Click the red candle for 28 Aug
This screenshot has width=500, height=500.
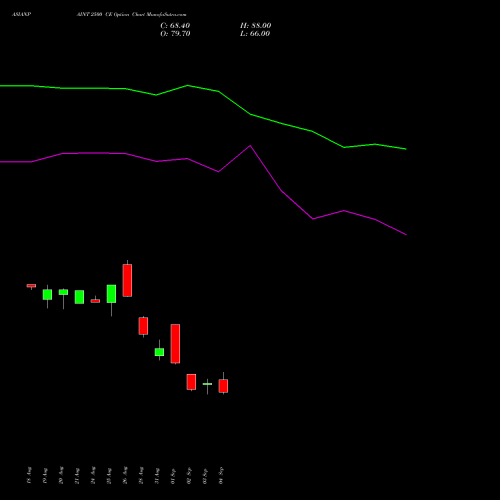[143, 326]
